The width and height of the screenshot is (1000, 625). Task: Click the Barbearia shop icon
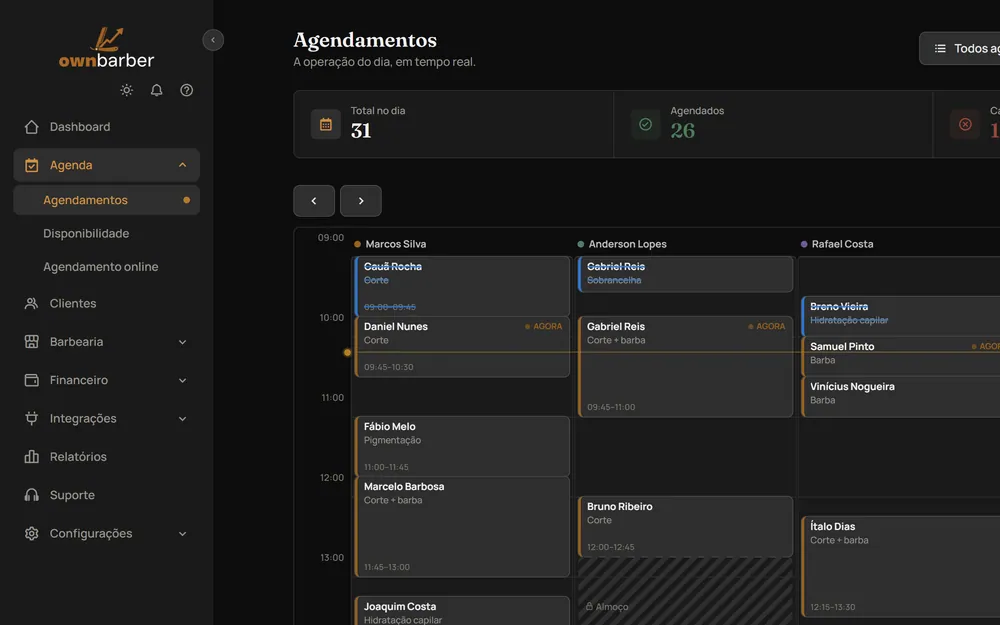(31, 342)
